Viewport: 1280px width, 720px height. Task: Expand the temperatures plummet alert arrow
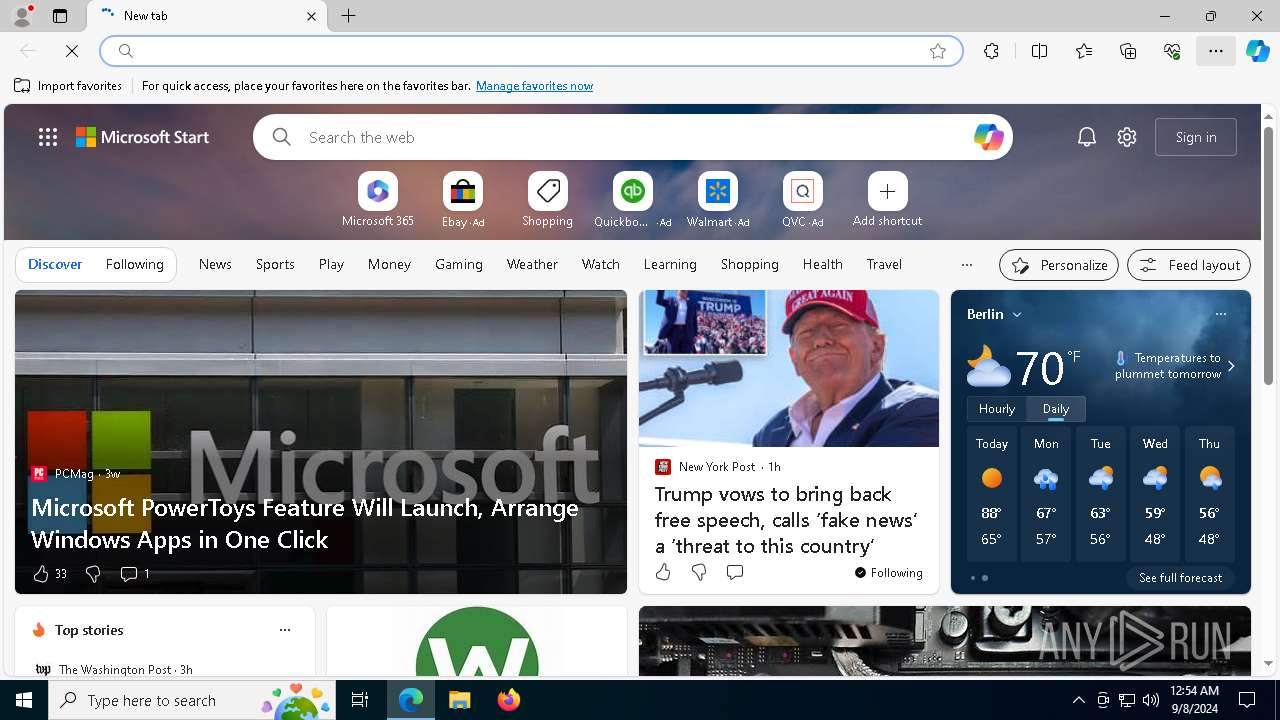1231,366
